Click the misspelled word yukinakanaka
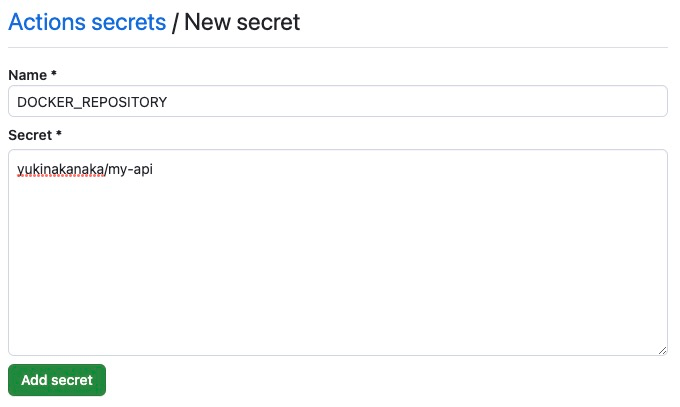Viewport: 680px width, 407px height. tap(60, 170)
